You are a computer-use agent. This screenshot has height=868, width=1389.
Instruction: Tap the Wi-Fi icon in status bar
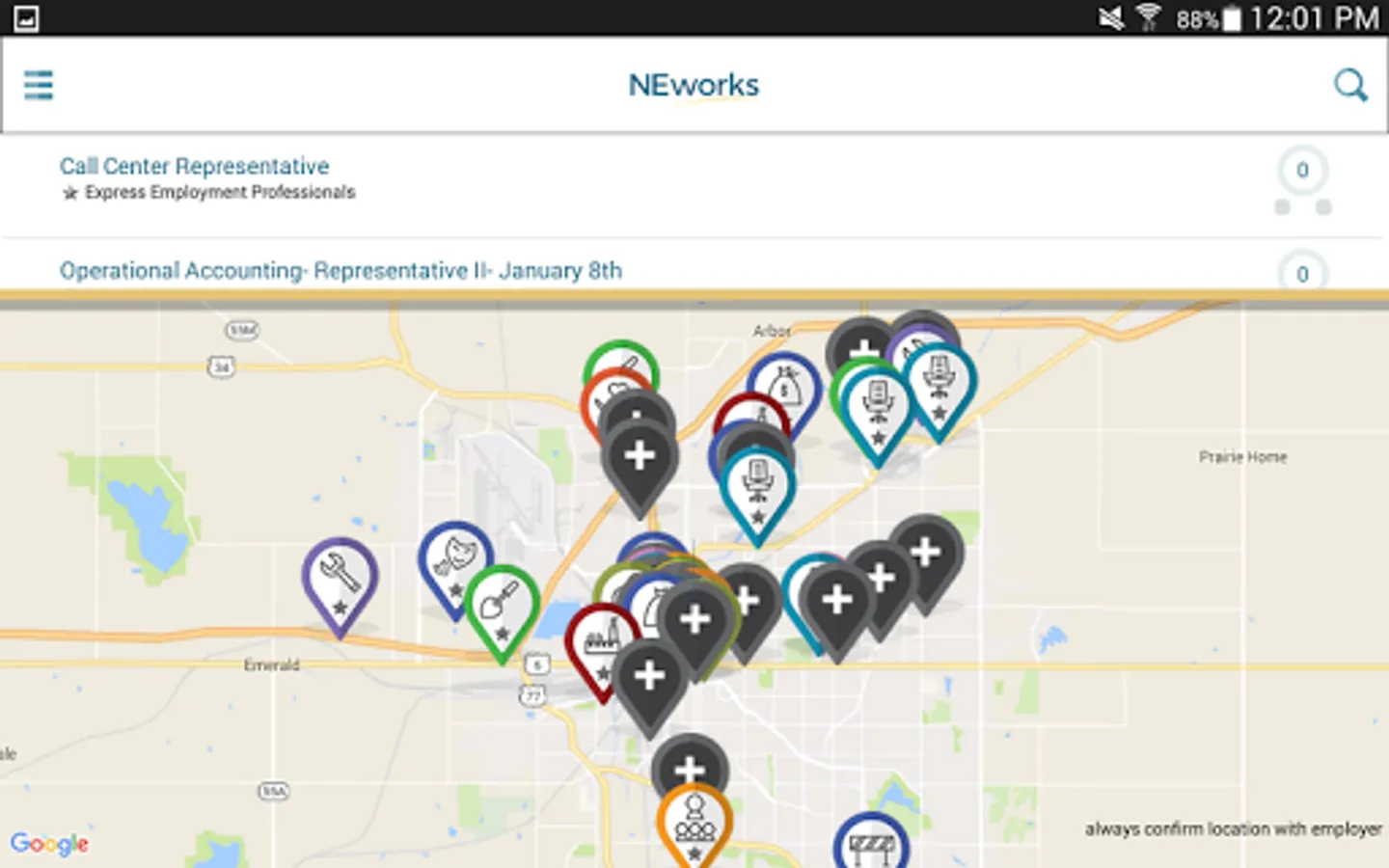point(1148,17)
